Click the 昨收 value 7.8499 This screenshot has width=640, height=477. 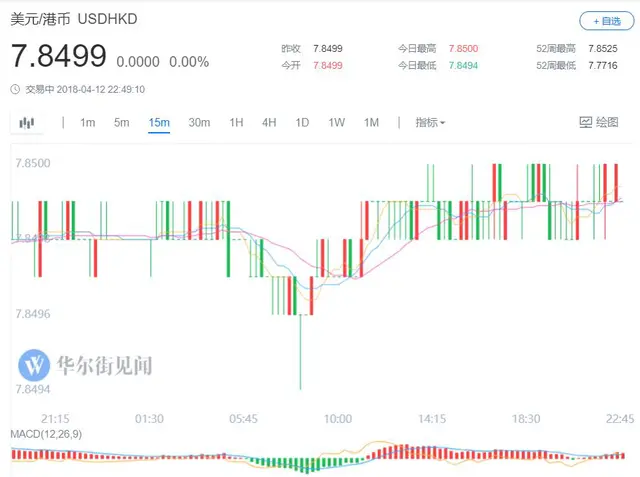coord(328,49)
